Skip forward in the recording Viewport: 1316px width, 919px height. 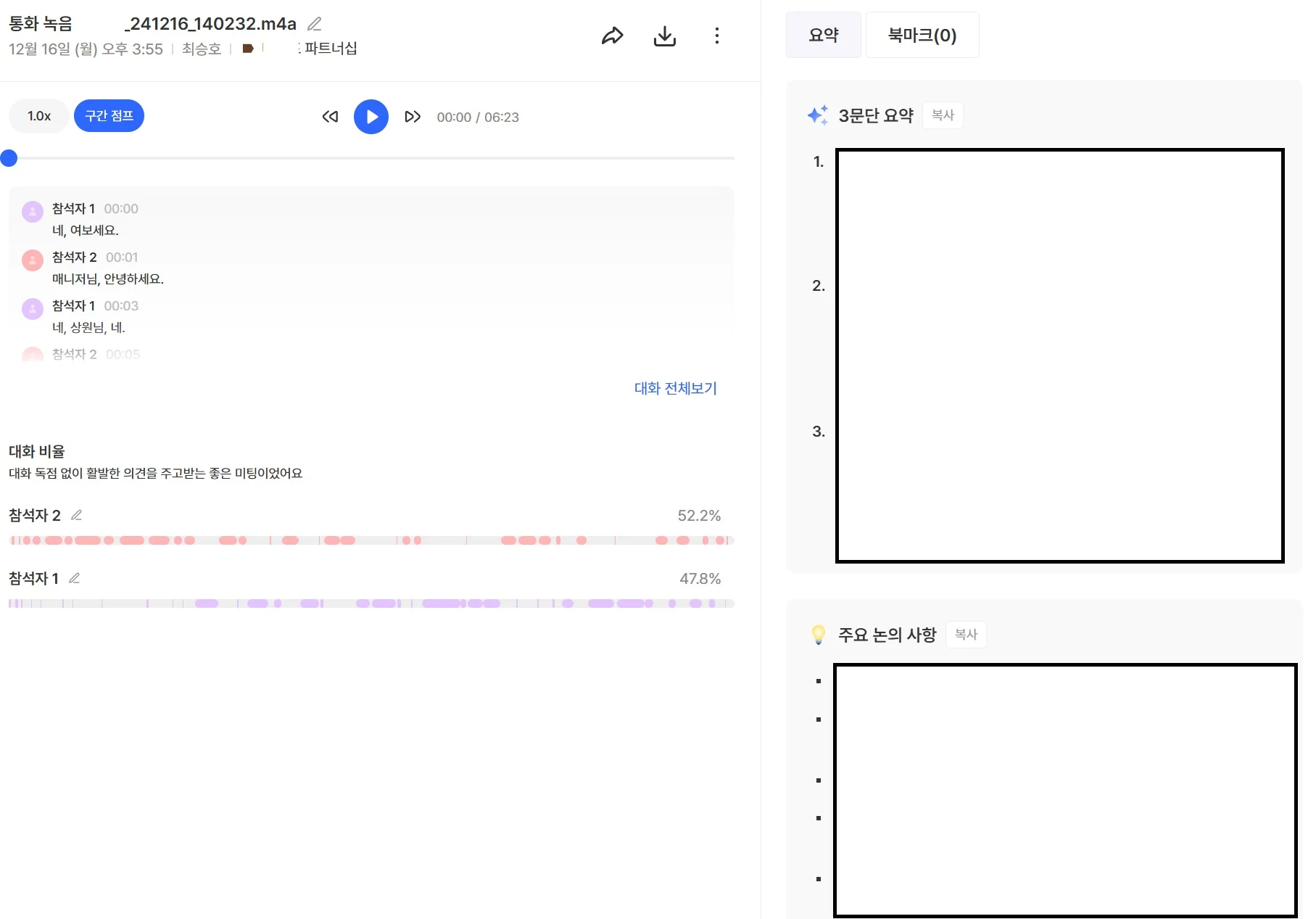tap(412, 116)
